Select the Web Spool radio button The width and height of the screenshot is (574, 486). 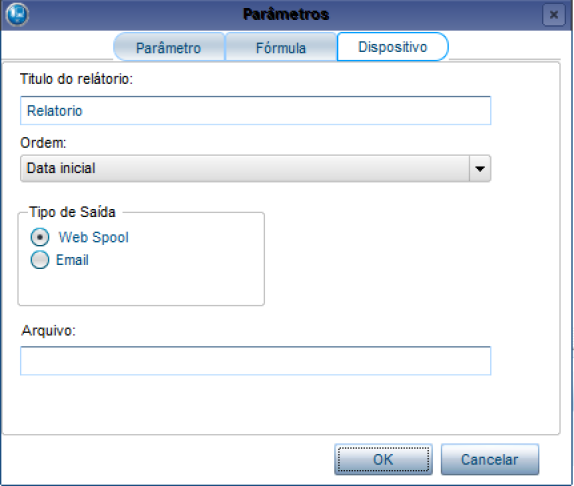coord(40,237)
